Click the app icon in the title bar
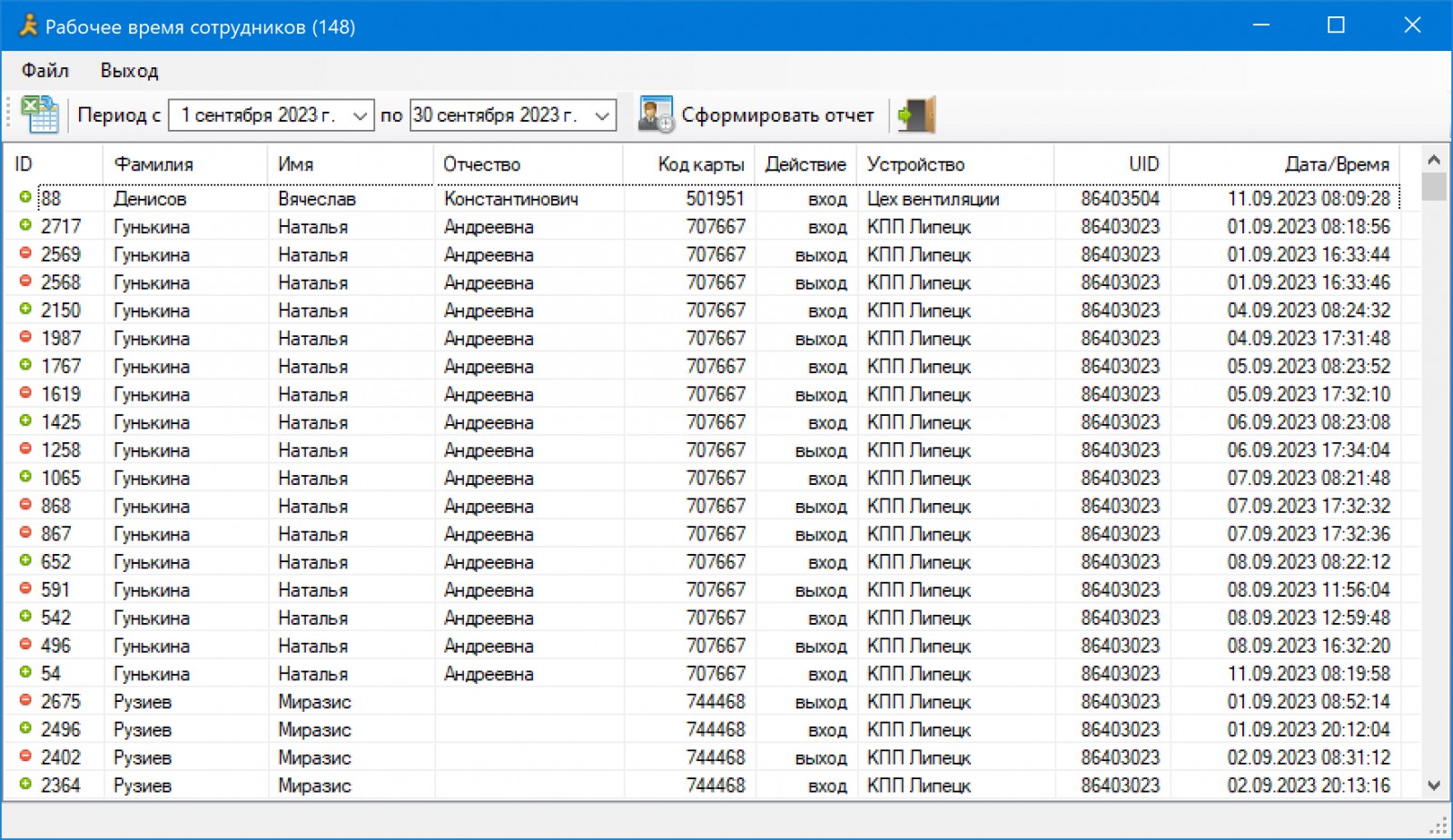Image resolution: width=1453 pixels, height=840 pixels. coord(28,25)
